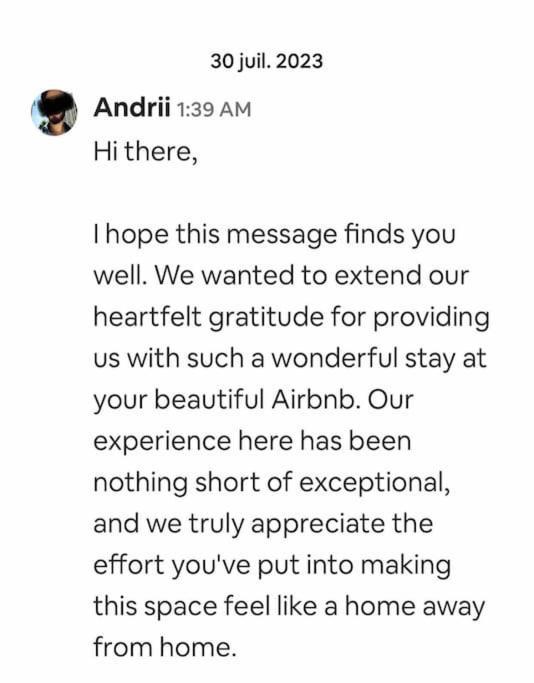534x683 pixels.
Task: Click the phrase 'truly appreciate the'
Action: tap(311, 525)
